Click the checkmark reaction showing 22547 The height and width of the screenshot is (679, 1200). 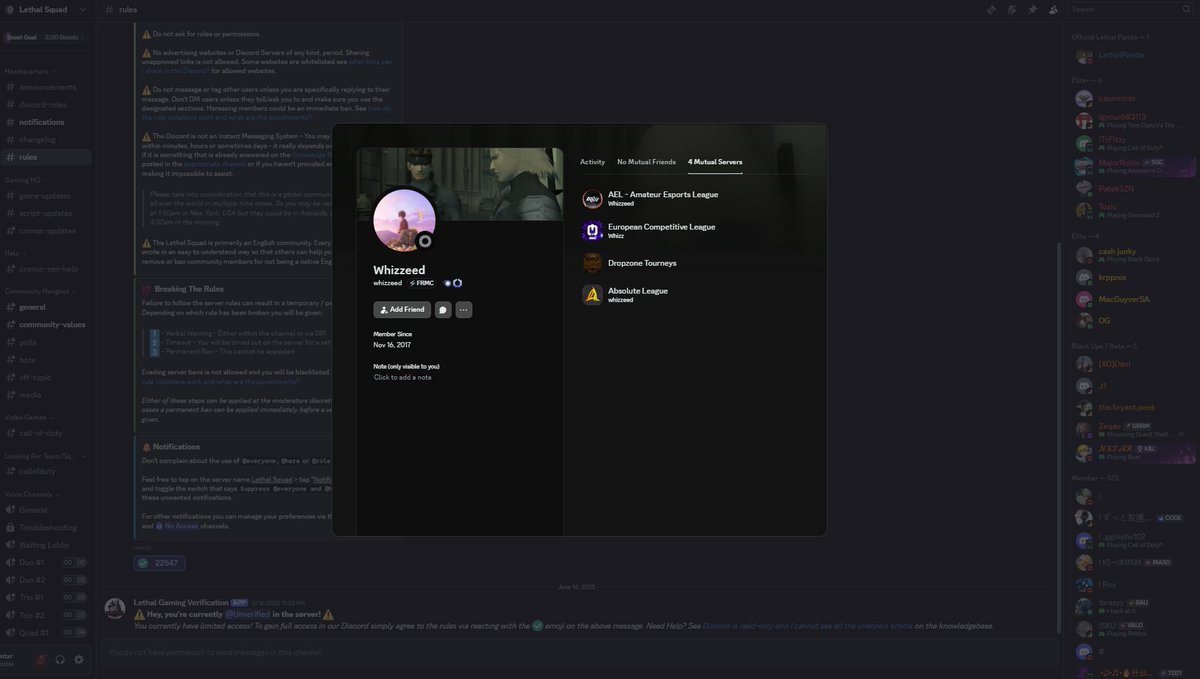point(160,563)
